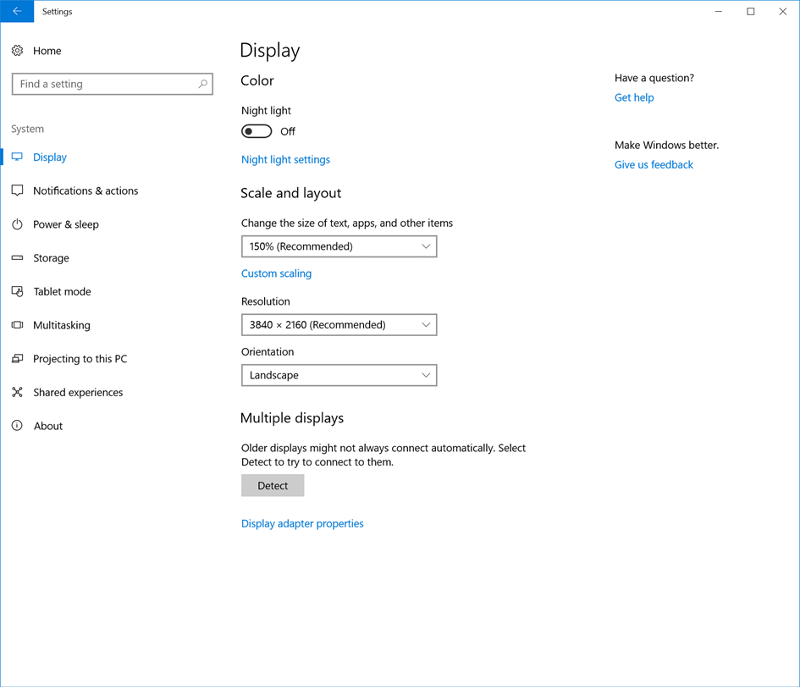
Task: Select the Storage drive icon
Action: 16,258
